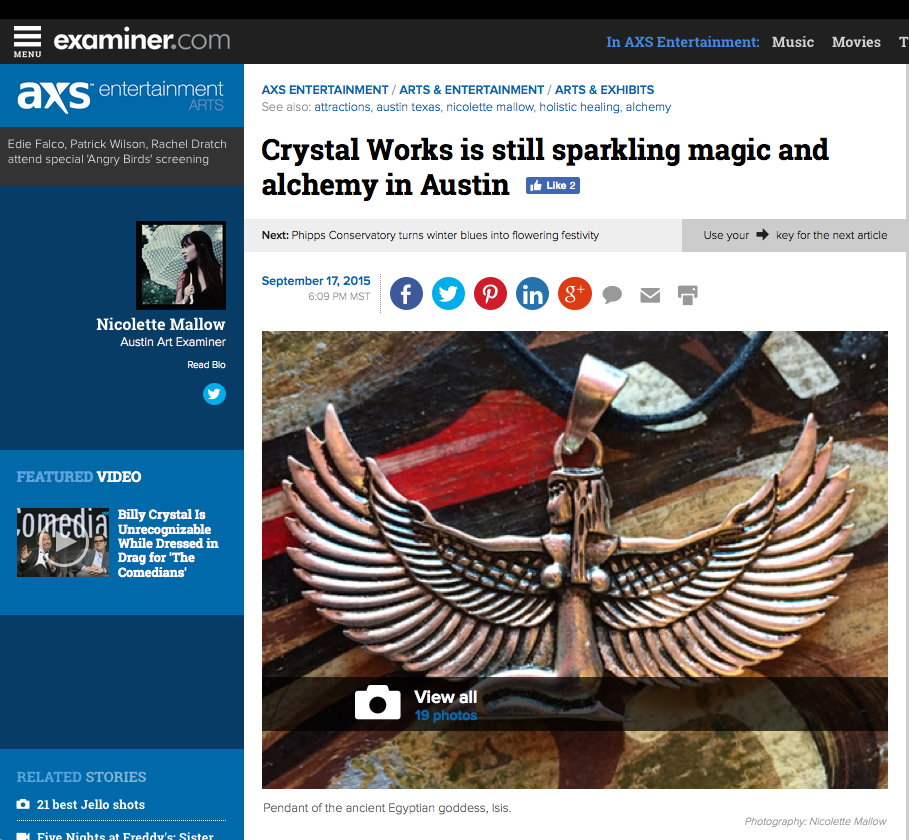Share via Google Plus icon
This screenshot has width=909, height=840.
(x=574, y=294)
